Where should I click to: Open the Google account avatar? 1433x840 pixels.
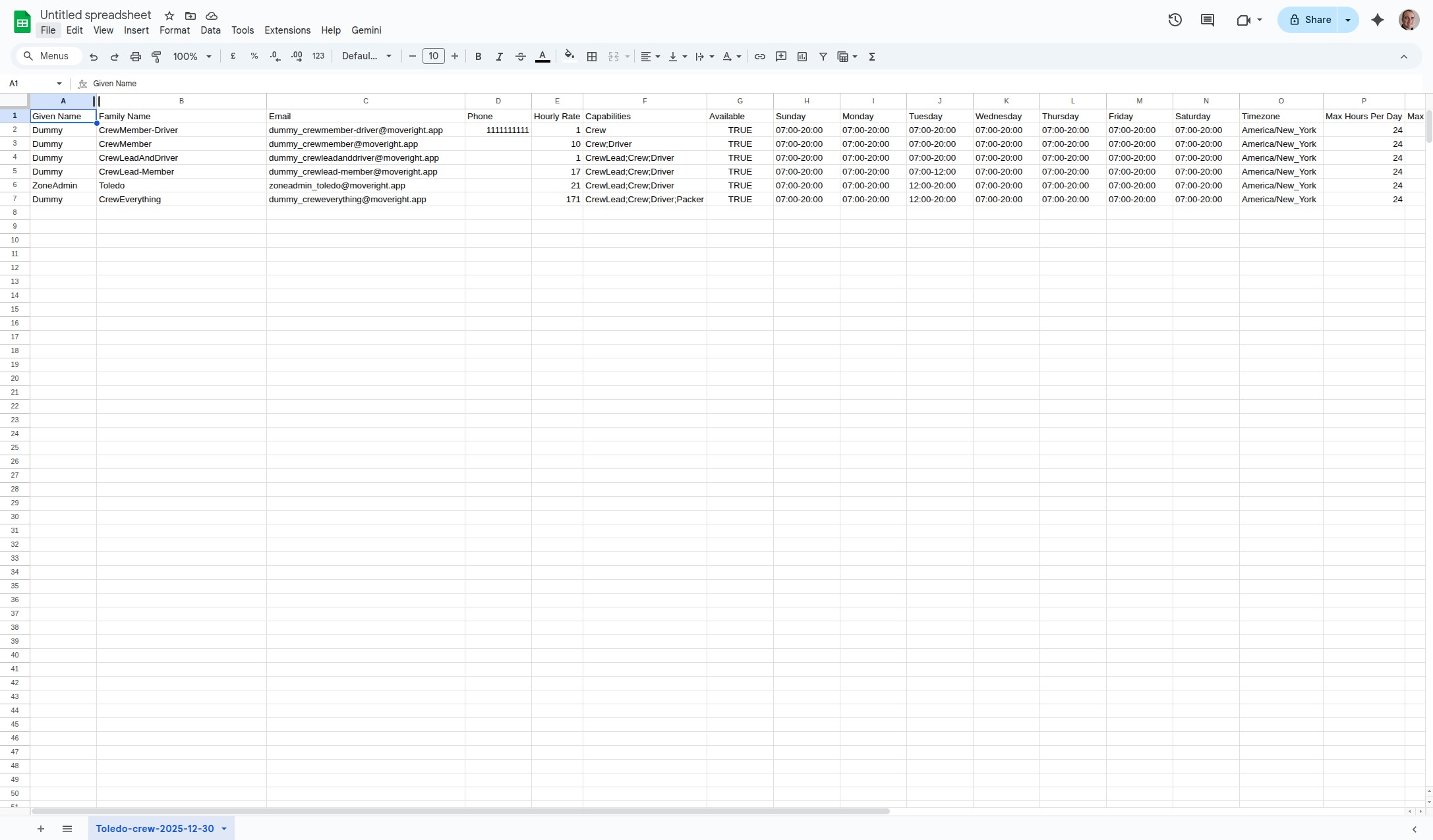(1409, 20)
